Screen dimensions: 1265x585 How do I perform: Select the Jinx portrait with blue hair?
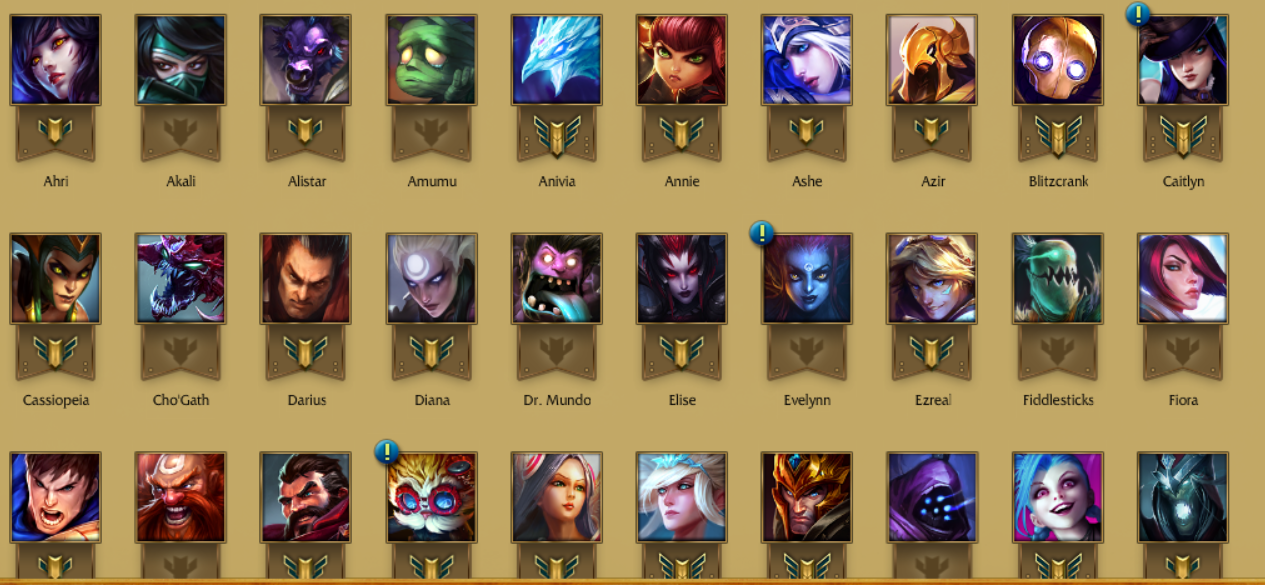click(x=1058, y=498)
